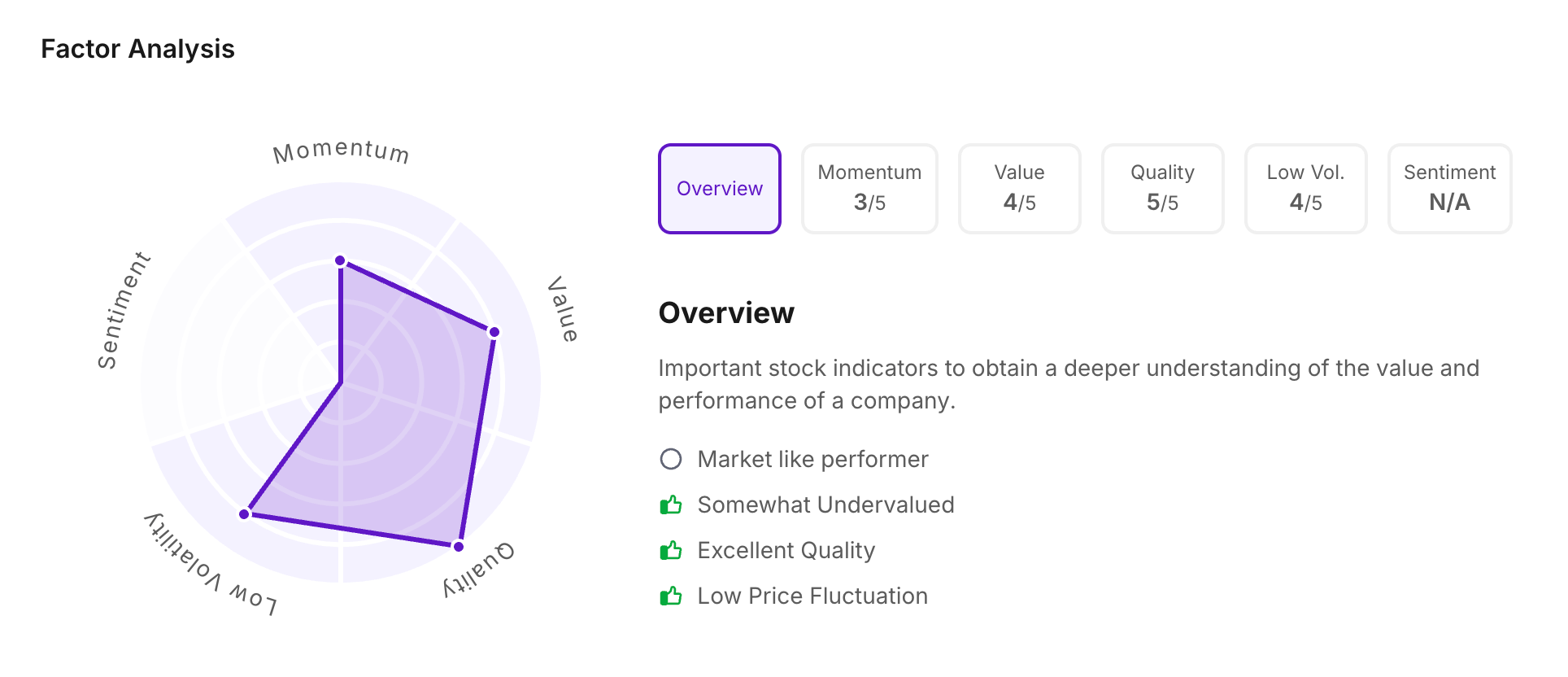Click the Somewhat Undervalued text
This screenshot has width=1568, height=677.
point(825,505)
